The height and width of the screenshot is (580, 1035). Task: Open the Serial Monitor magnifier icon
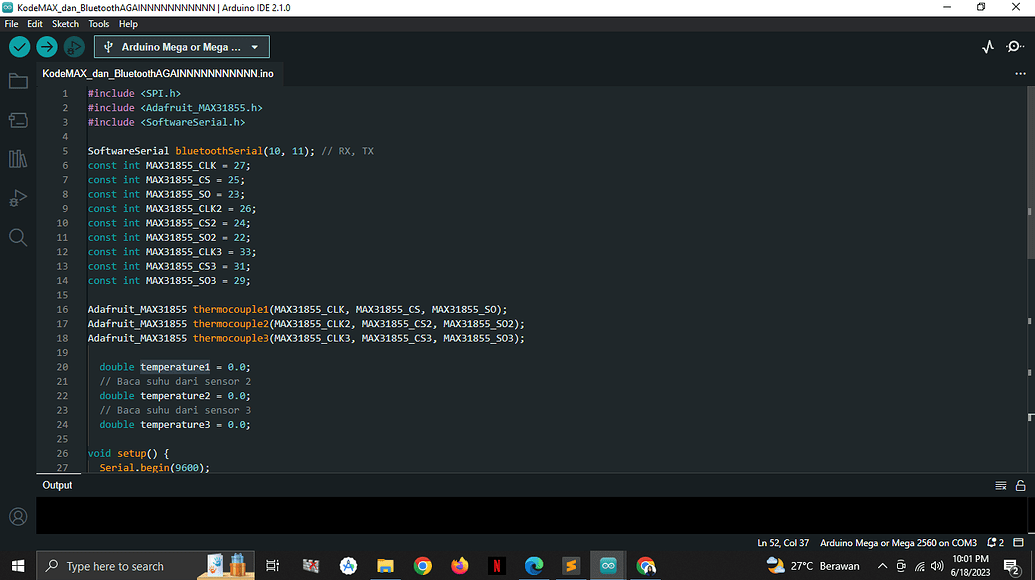click(x=1015, y=47)
